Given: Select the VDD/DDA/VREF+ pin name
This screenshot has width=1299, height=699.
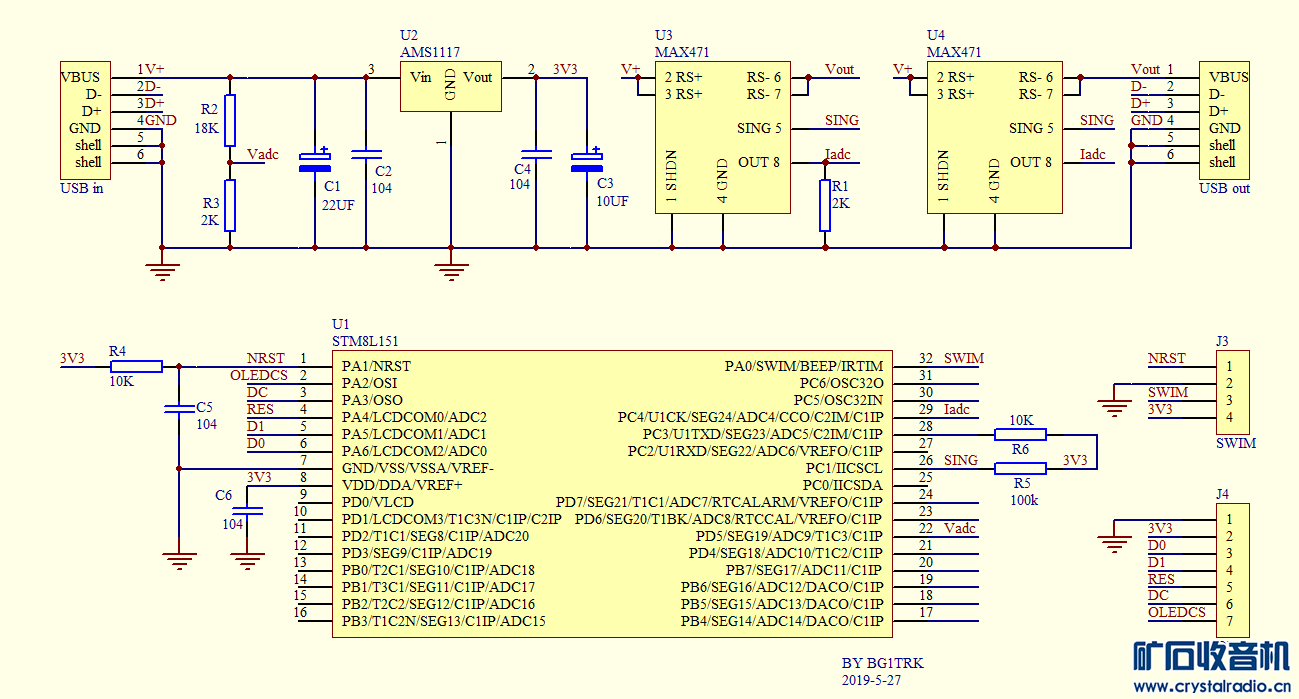Looking at the screenshot, I should point(402,485).
